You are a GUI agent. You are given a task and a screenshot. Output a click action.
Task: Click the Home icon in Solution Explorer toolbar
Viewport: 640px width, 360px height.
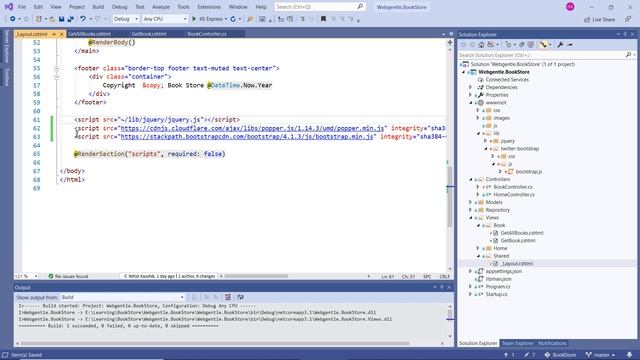[481, 44]
